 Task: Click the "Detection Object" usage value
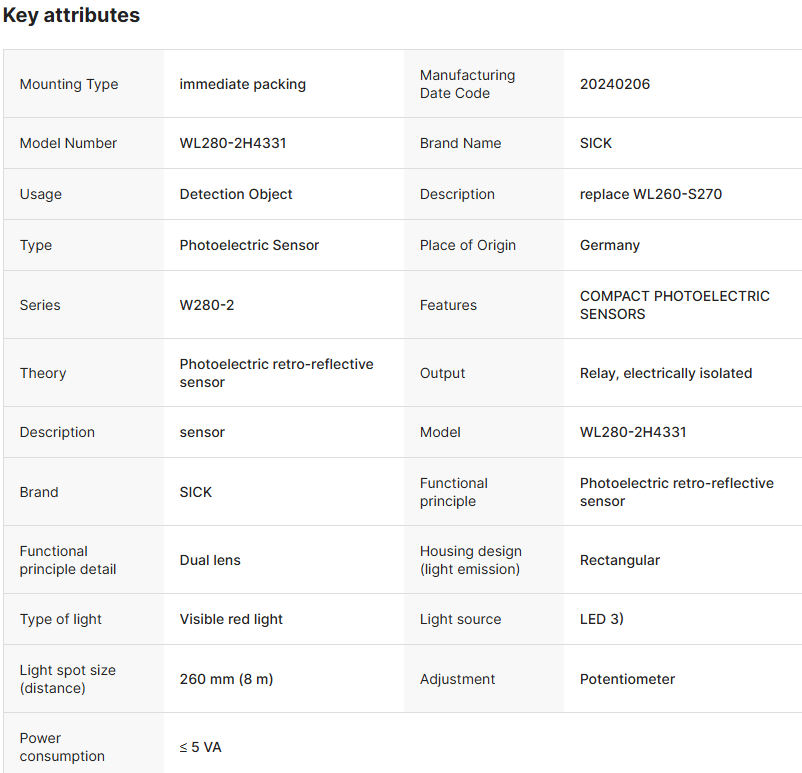point(236,194)
